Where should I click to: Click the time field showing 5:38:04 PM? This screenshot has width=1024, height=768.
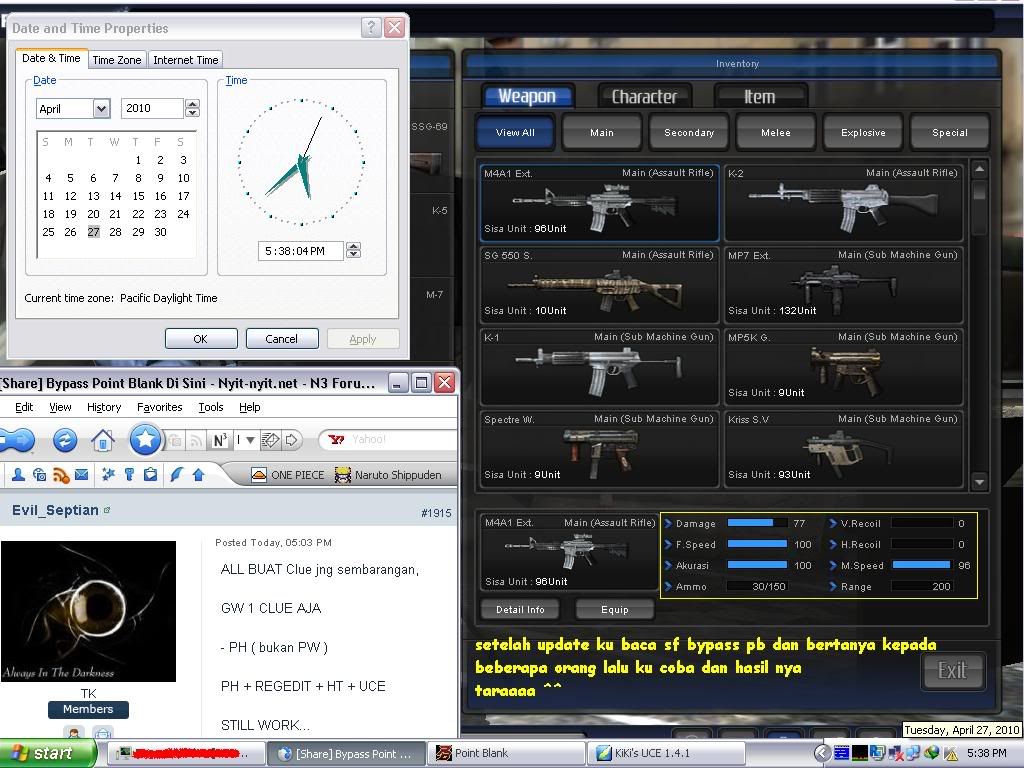[x=301, y=251]
